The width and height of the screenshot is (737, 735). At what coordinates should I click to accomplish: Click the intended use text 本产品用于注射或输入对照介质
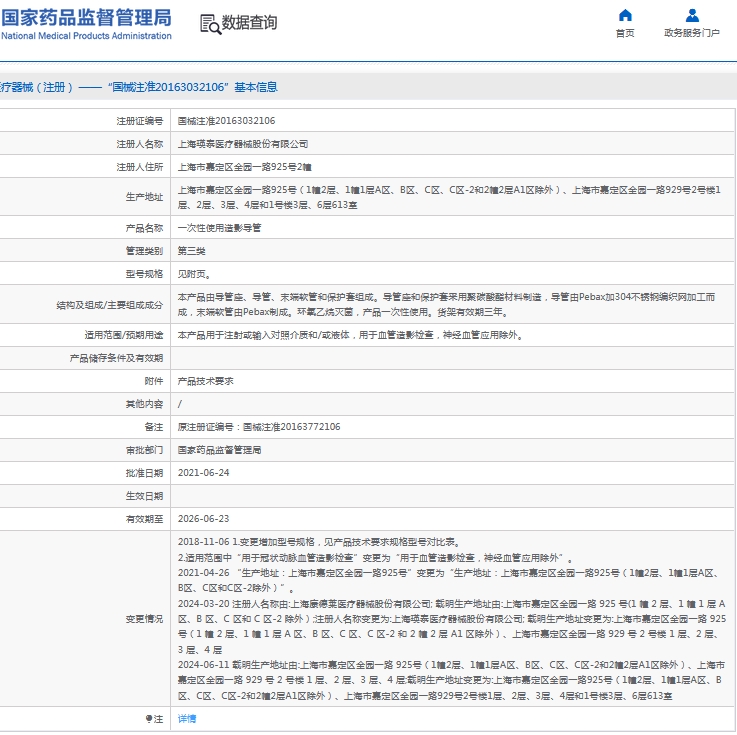point(350,335)
